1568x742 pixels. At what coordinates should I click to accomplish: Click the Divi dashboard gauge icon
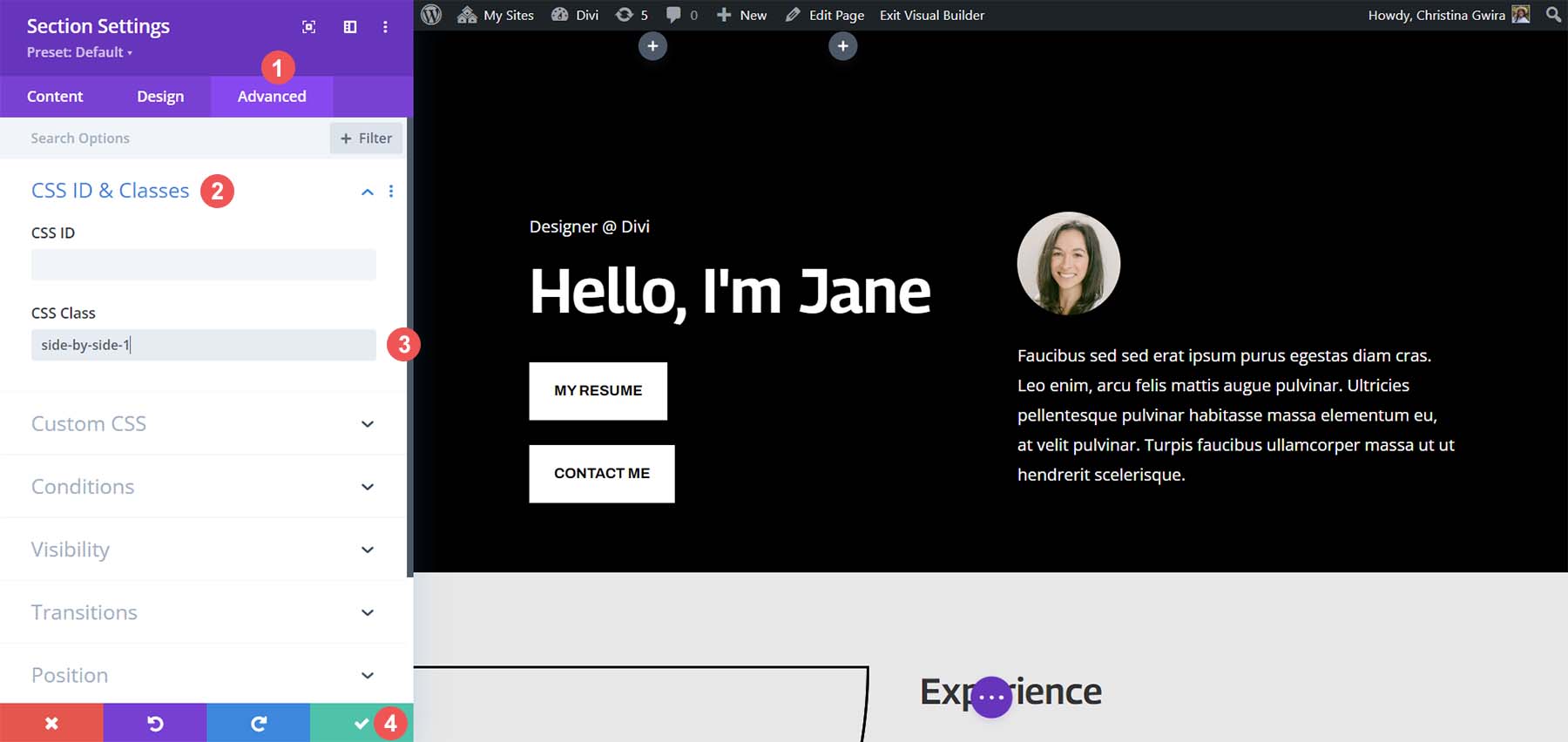560,15
